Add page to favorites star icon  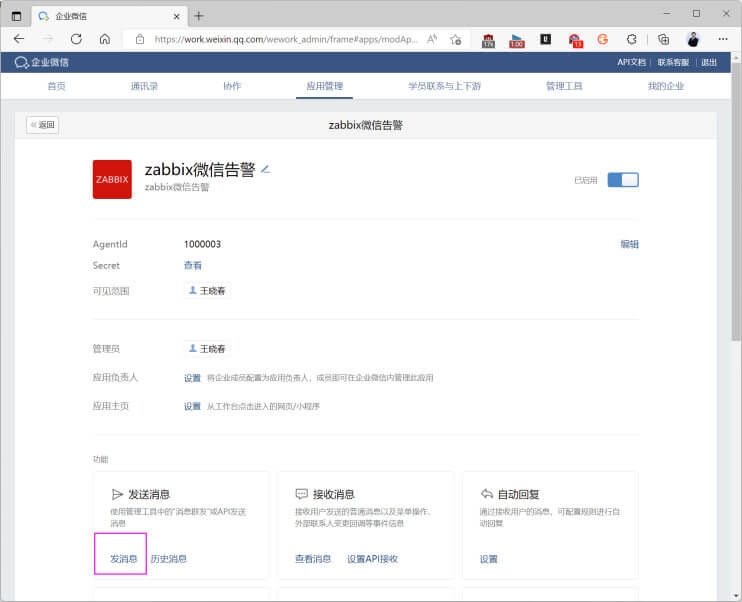click(456, 39)
